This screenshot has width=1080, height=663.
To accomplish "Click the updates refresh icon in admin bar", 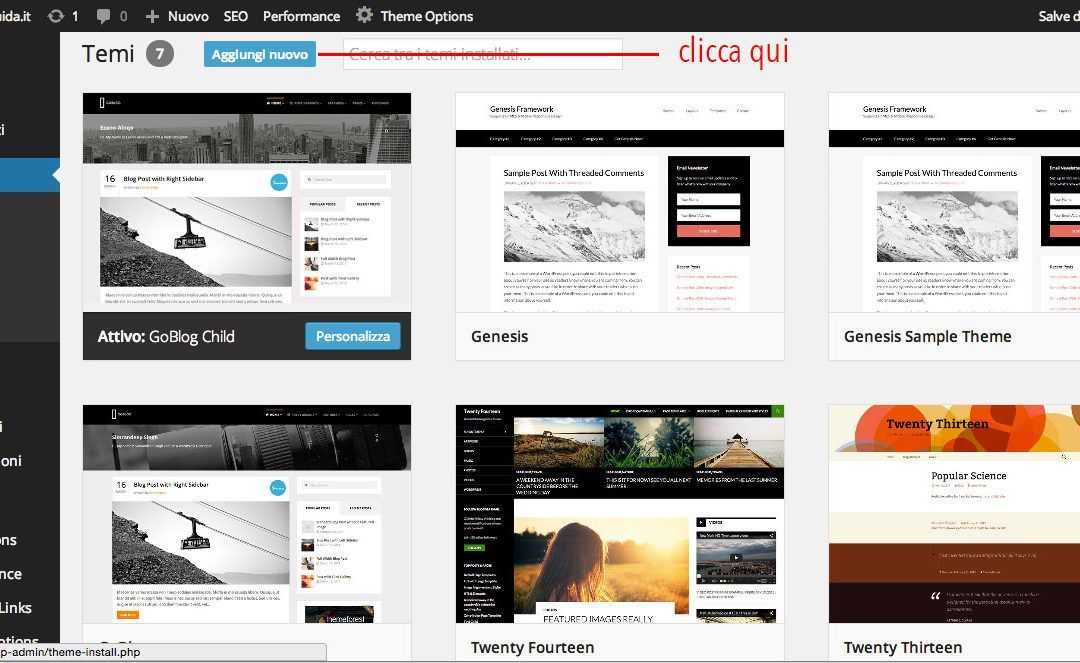I will (56, 16).
